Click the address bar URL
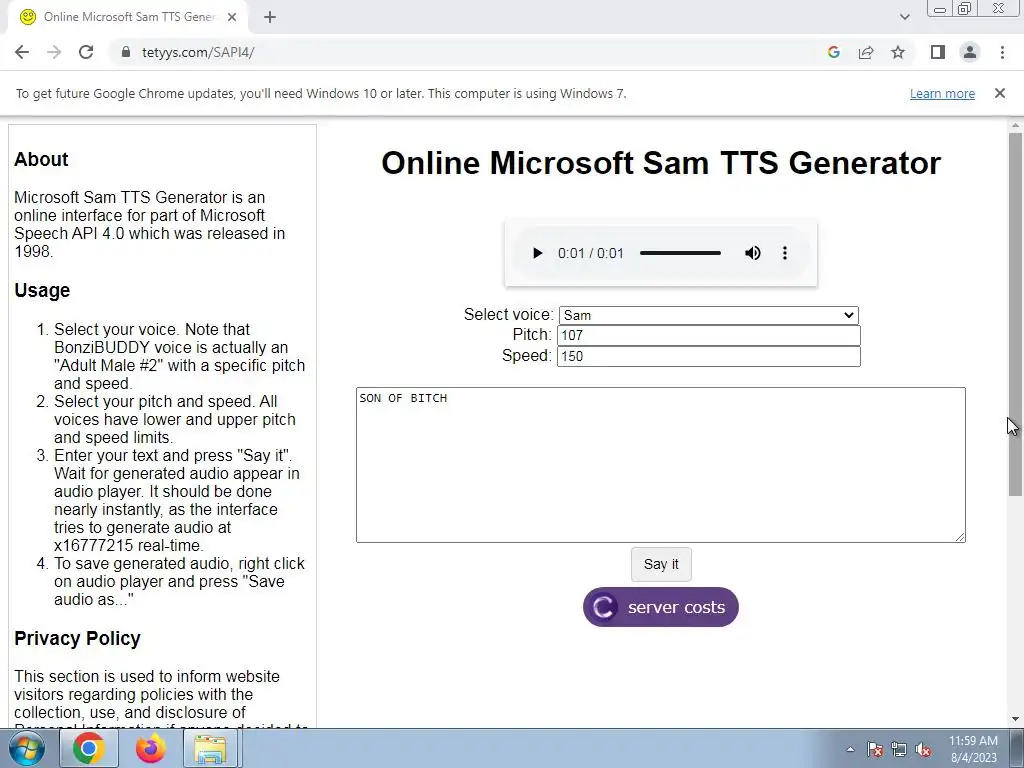Viewport: 1024px width, 768px height. coord(198,52)
